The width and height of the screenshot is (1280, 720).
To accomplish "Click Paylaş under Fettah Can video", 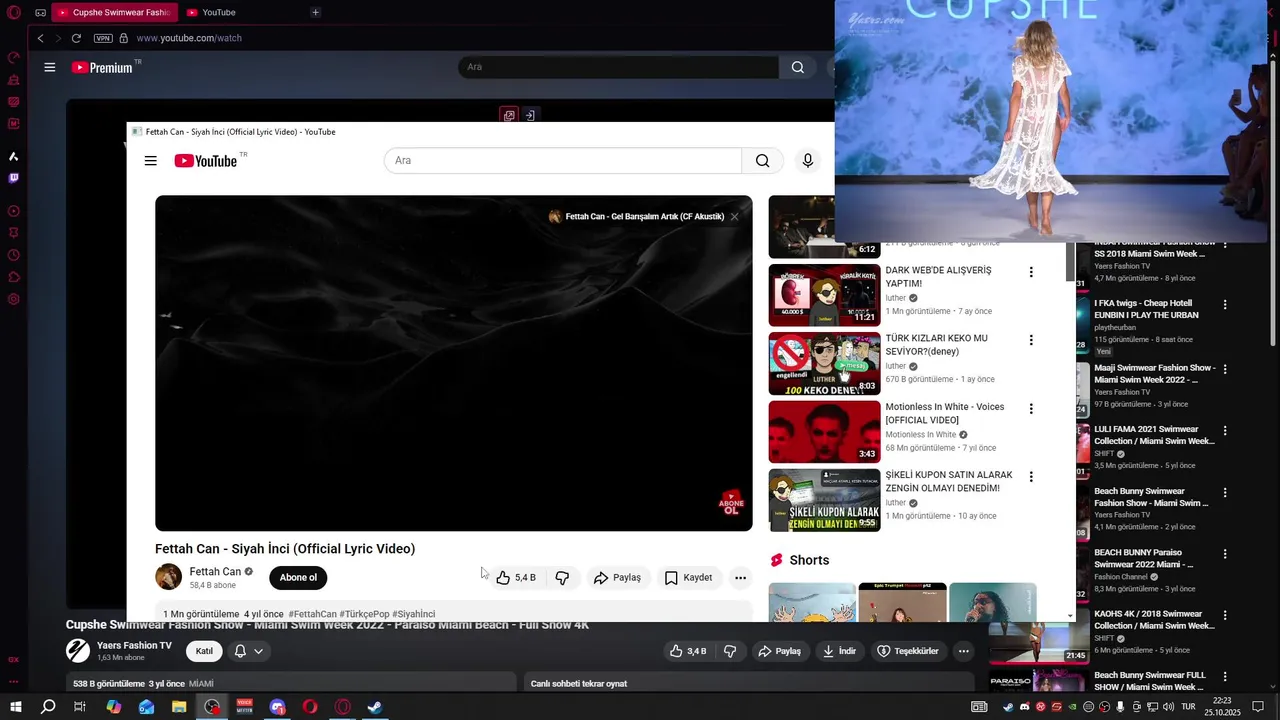I will [617, 577].
